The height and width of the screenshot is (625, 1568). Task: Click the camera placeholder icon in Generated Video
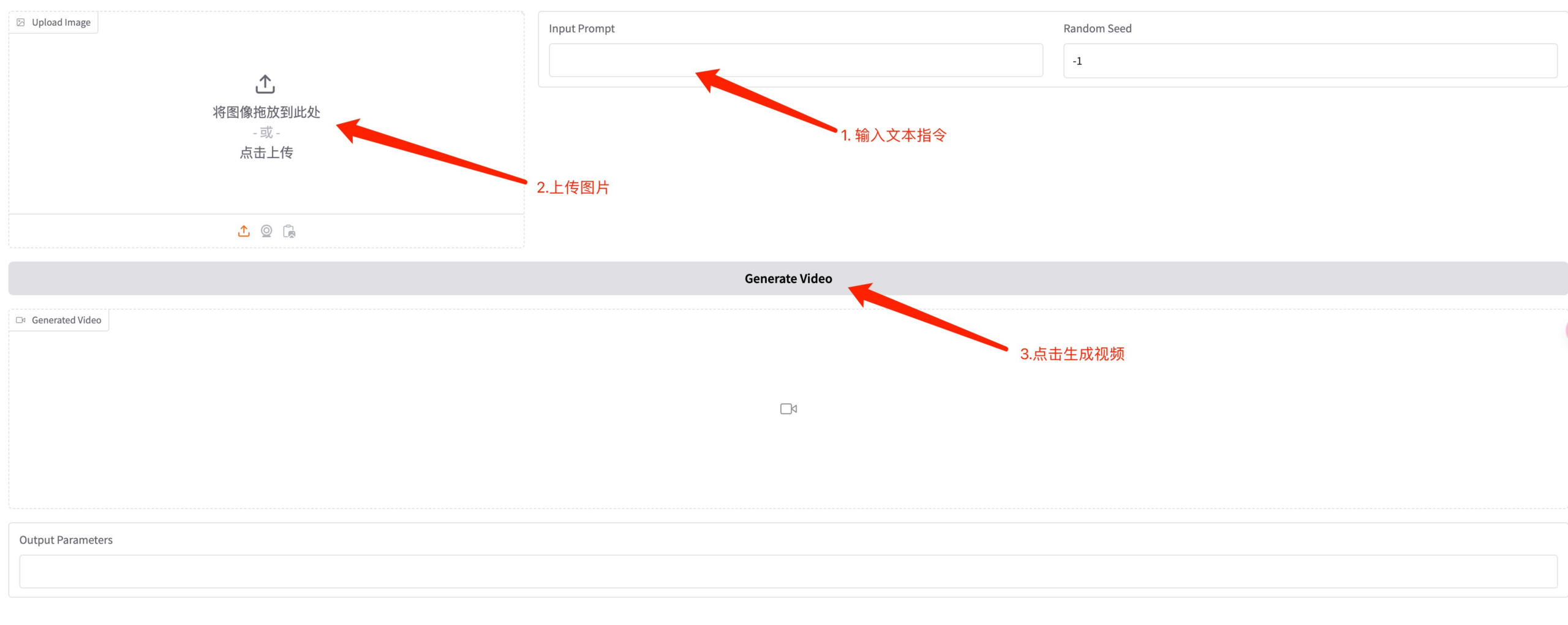point(788,409)
